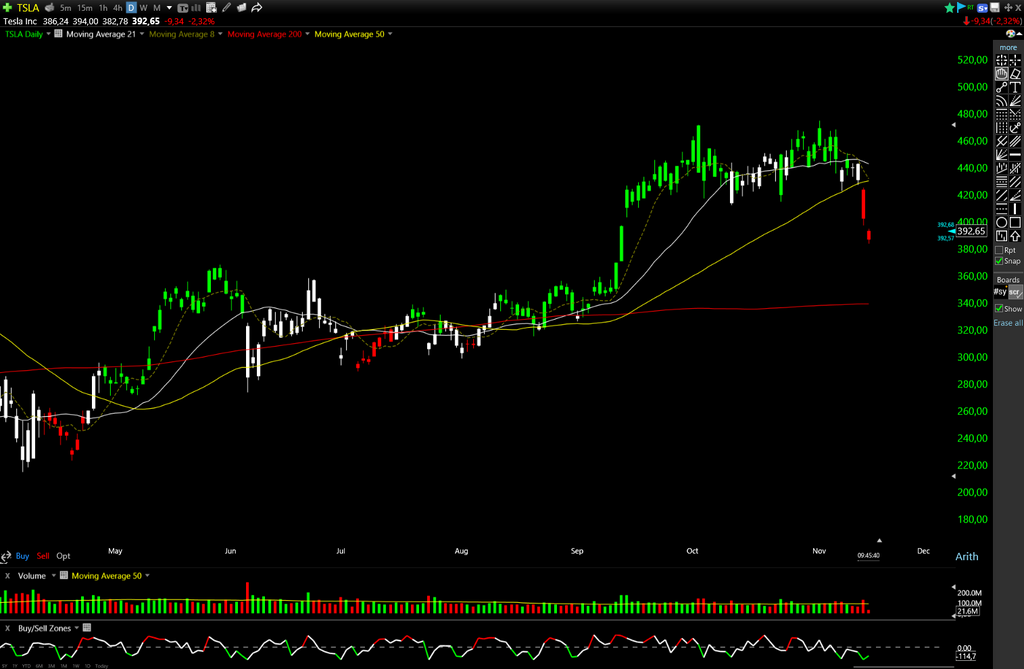Viewport: 1024px width, 669px height.
Task: Select the D daily timeframe
Action: (131, 8)
